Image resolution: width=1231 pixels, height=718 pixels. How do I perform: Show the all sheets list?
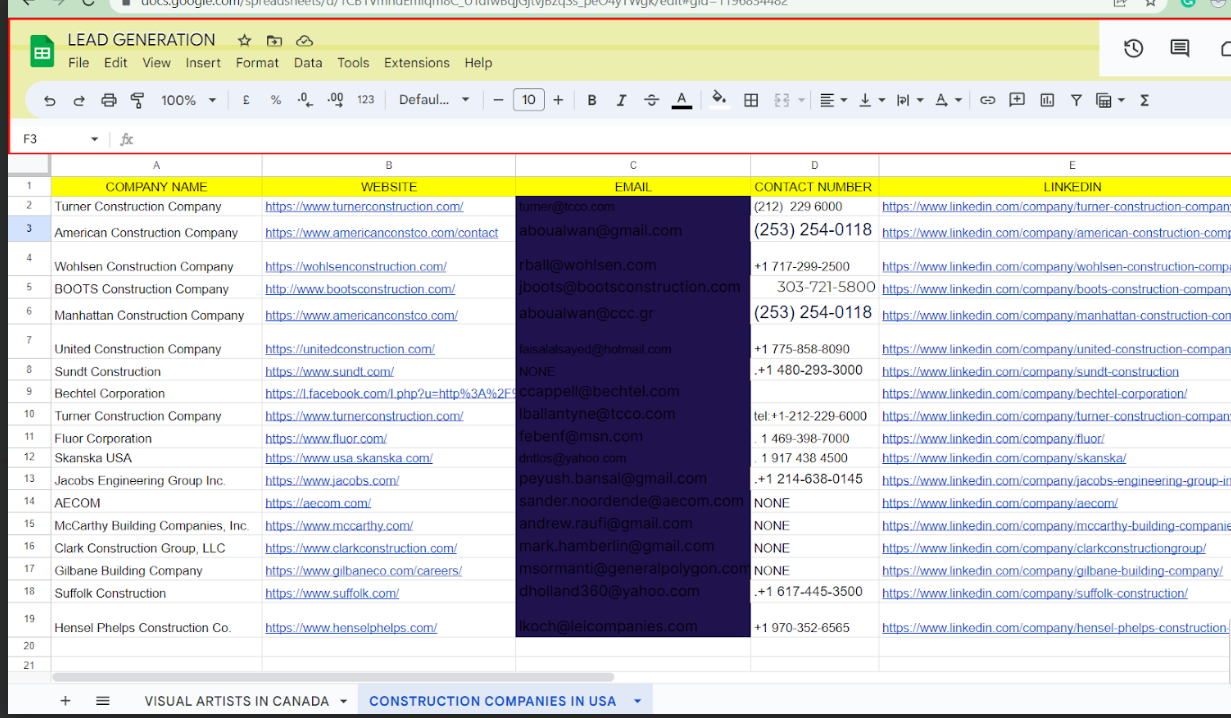click(x=102, y=701)
